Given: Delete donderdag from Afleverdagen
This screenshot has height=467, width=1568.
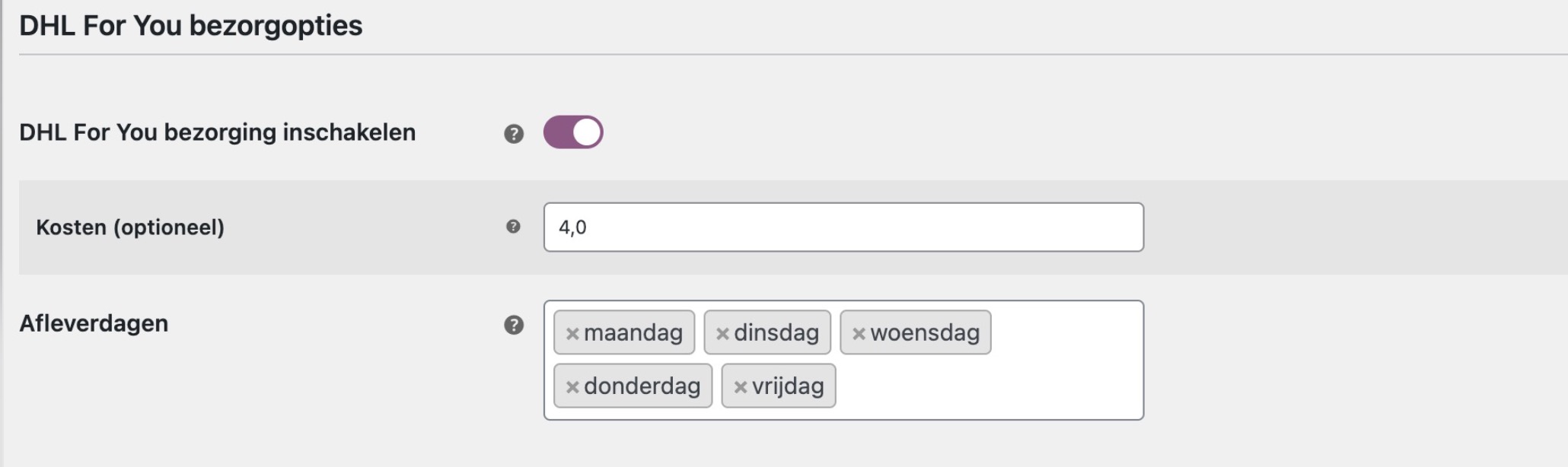Looking at the screenshot, I should pyautogui.click(x=572, y=386).
